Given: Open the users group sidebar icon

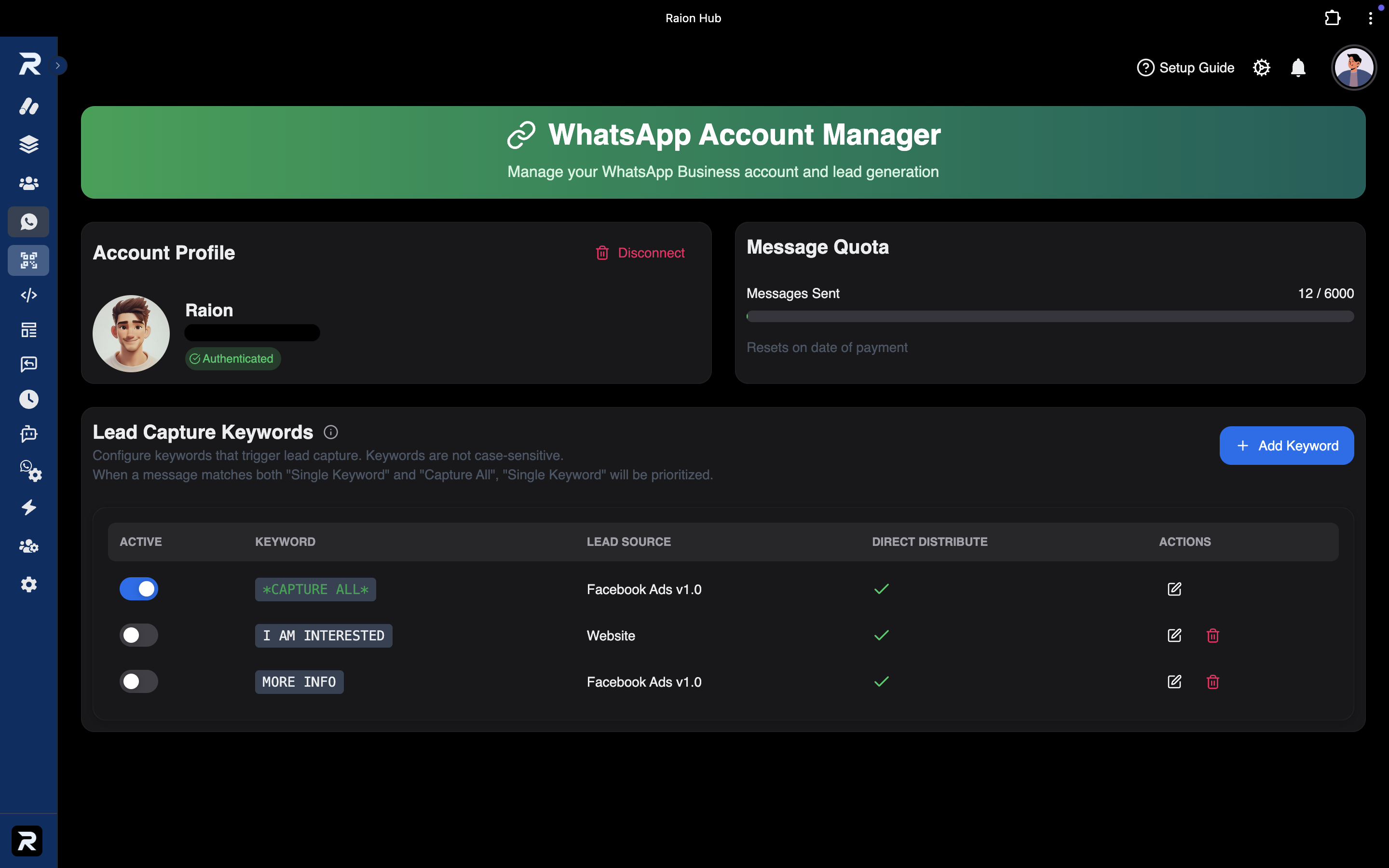Looking at the screenshot, I should [29, 183].
